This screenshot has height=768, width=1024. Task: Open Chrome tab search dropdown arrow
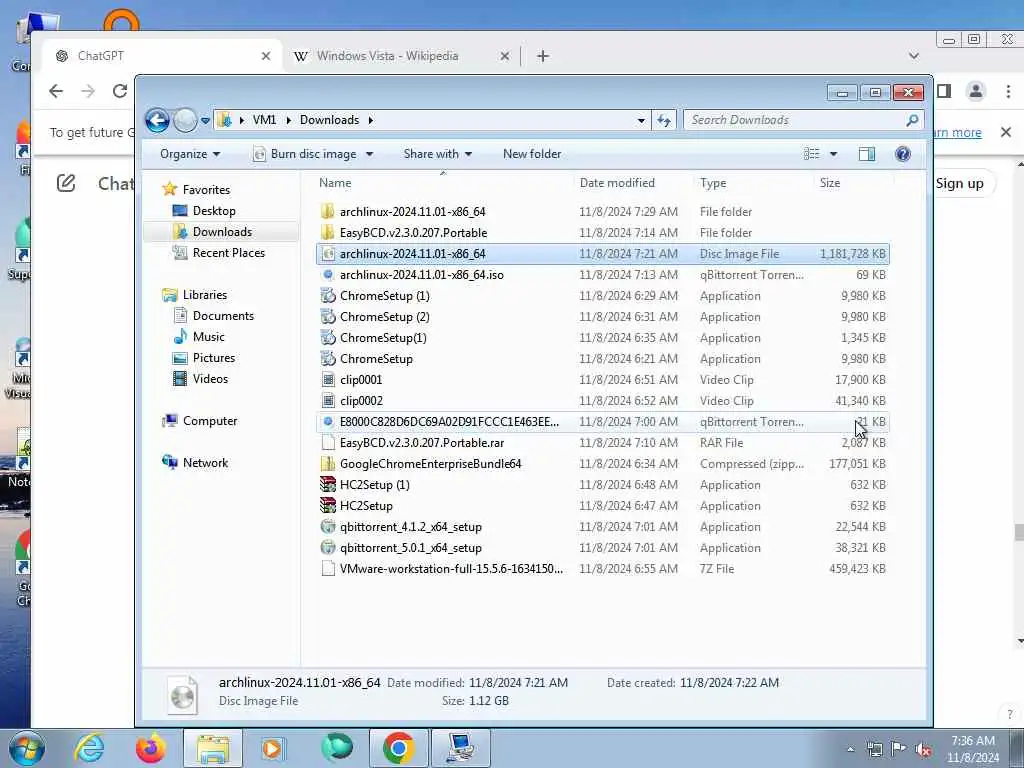pos(914,56)
